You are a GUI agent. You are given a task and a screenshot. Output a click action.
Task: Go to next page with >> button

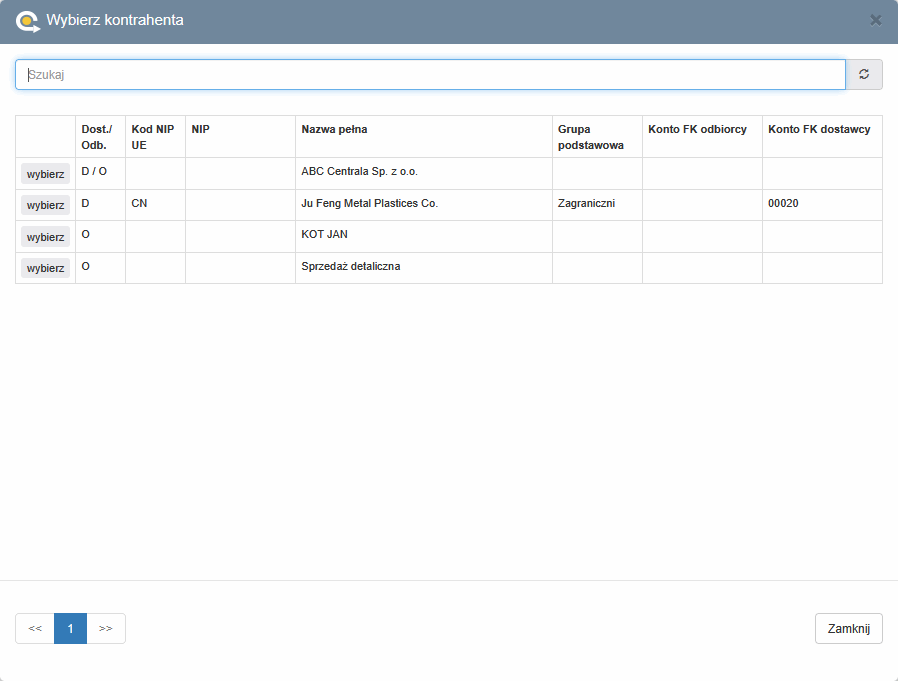106,628
